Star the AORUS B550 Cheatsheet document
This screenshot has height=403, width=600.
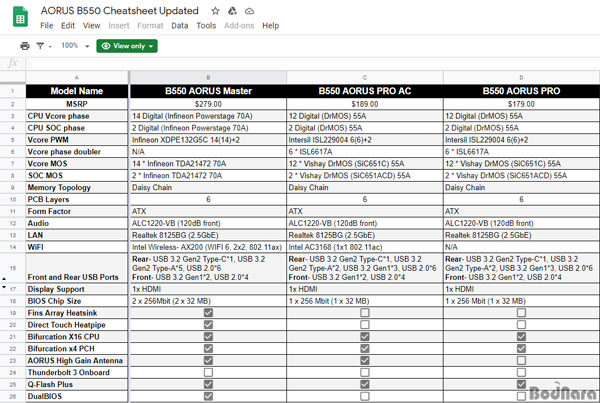215,11
